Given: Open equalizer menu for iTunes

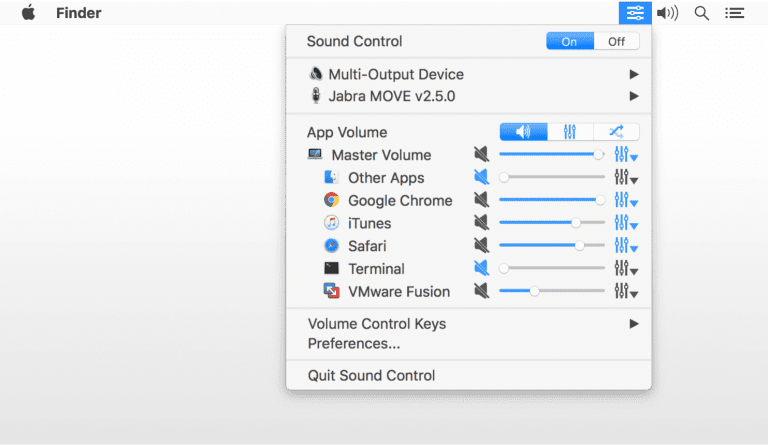Looking at the screenshot, I should [x=626, y=223].
